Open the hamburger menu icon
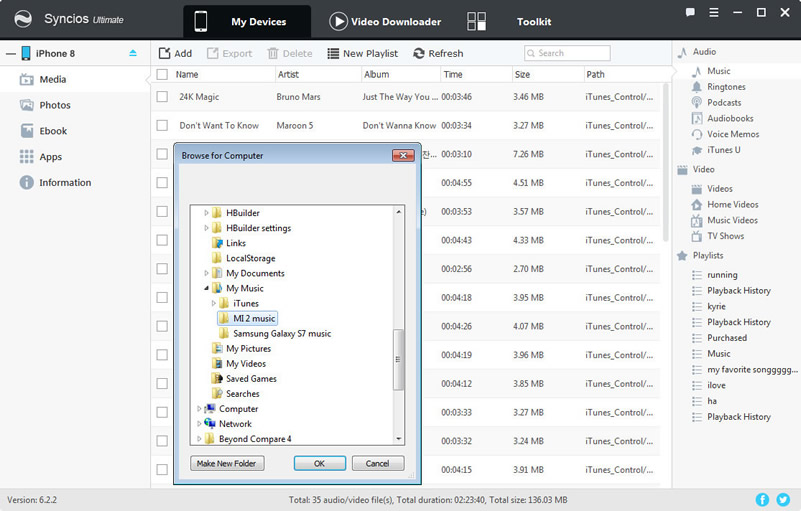Viewport: 801px width, 511px height. pyautogui.click(x=714, y=12)
